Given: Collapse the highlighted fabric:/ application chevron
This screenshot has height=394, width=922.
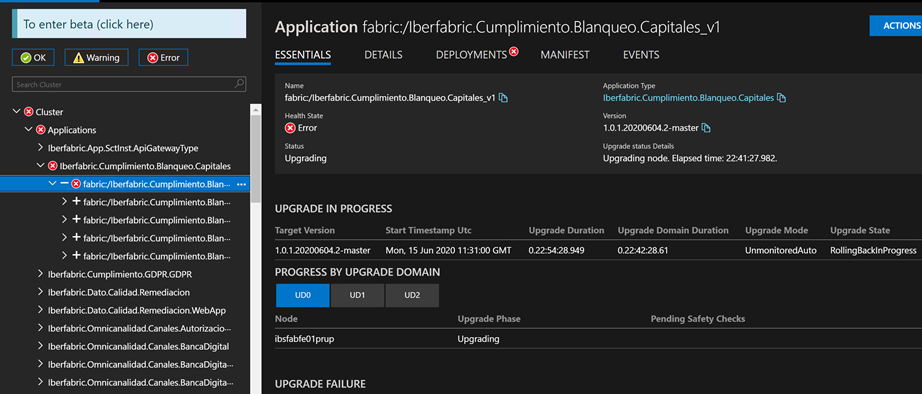Looking at the screenshot, I should pyautogui.click(x=52, y=184).
